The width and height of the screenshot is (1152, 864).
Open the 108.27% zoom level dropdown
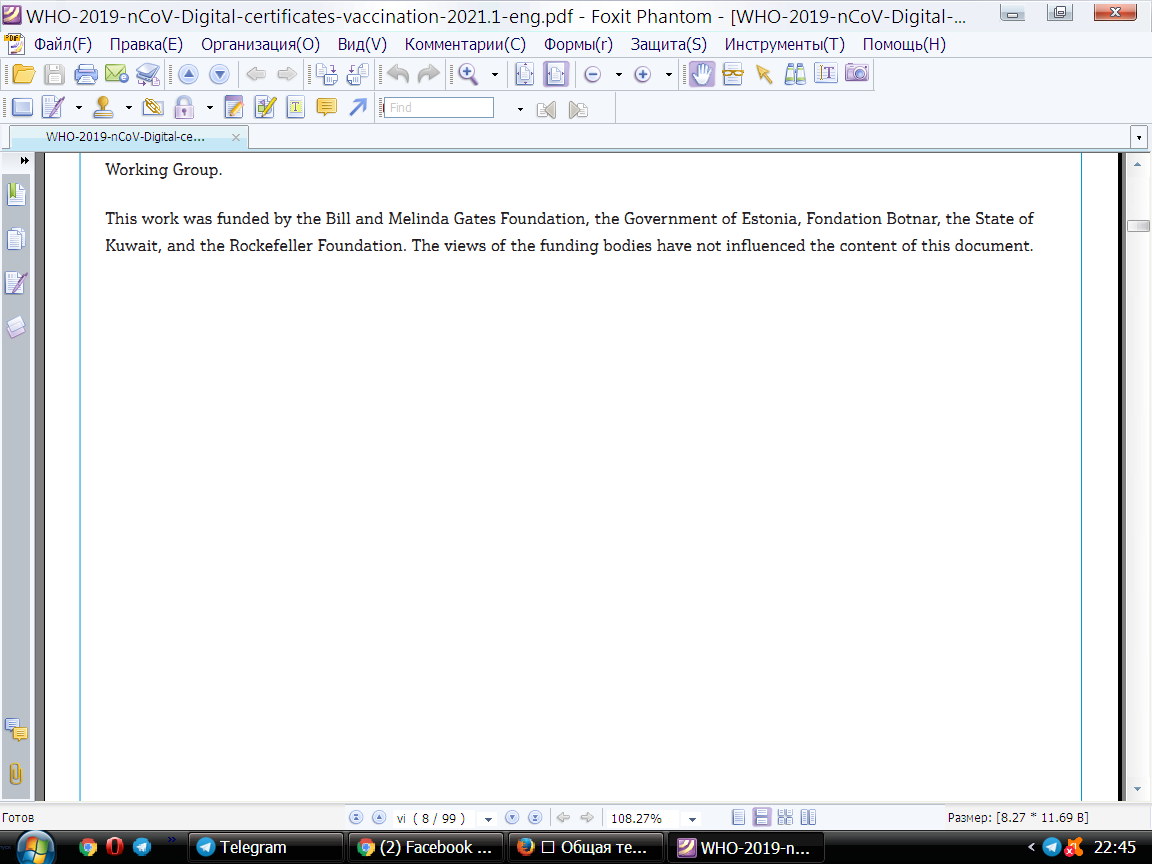point(692,819)
